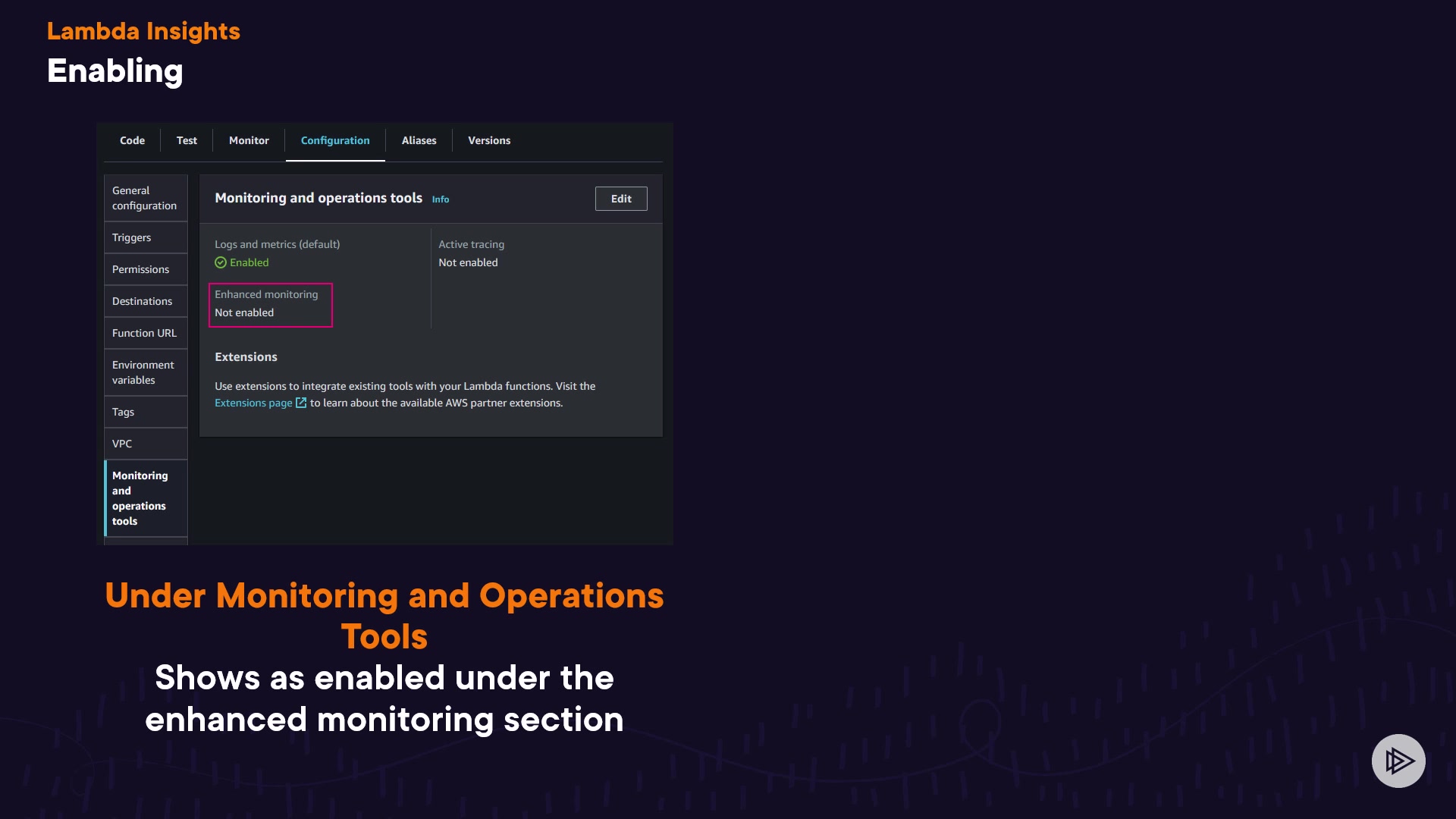Click the Pluralsight play logo icon
This screenshot has height=819, width=1456.
tap(1398, 761)
